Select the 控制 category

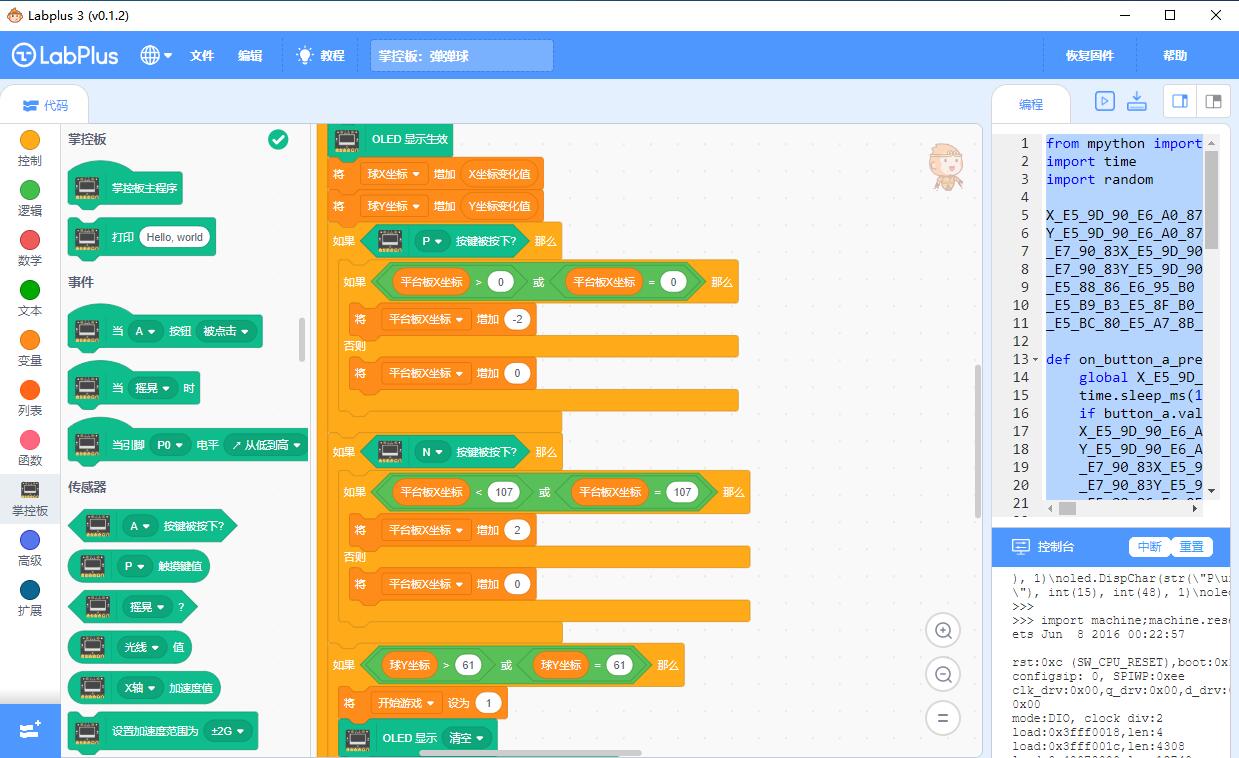(30, 148)
